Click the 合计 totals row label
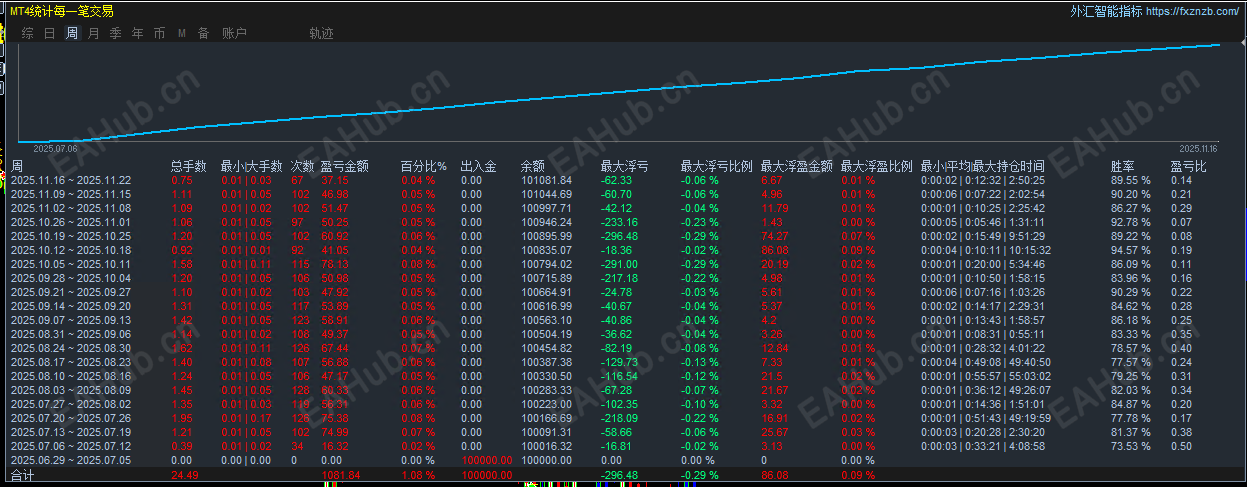This screenshot has height=487, width=1247. pos(22,475)
